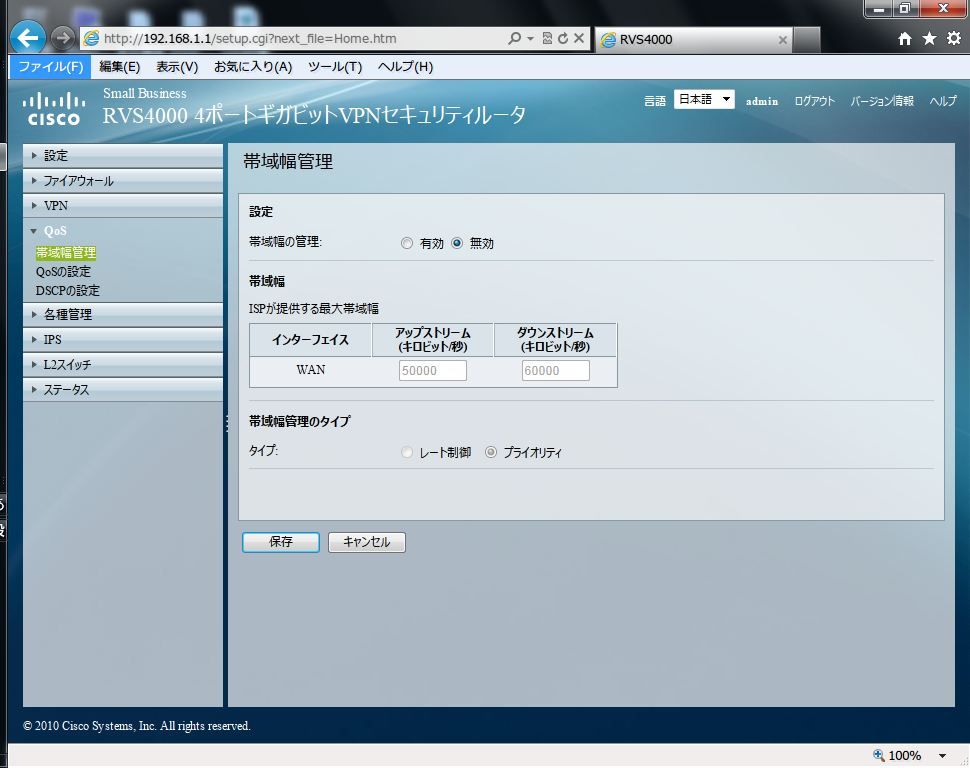970x768 pixels.
Task: Click the アップストリーム column header
Action: [432, 340]
